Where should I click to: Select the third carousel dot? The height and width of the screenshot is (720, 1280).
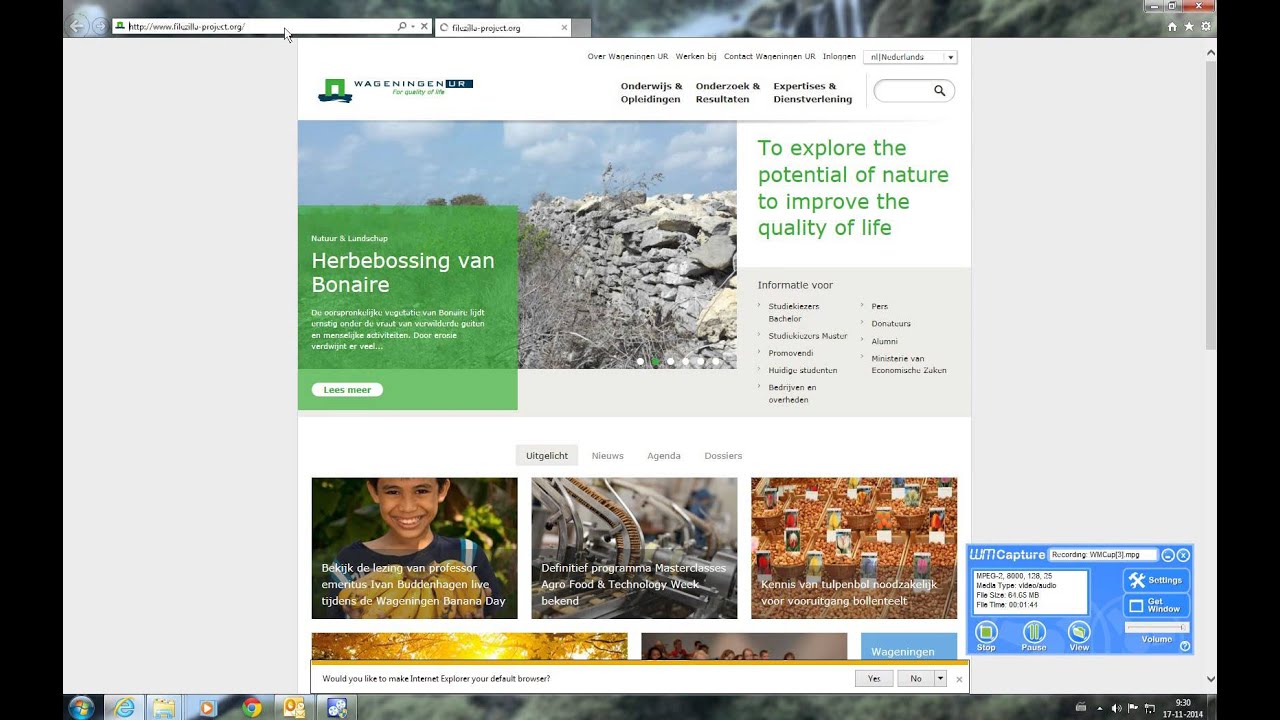[670, 361]
